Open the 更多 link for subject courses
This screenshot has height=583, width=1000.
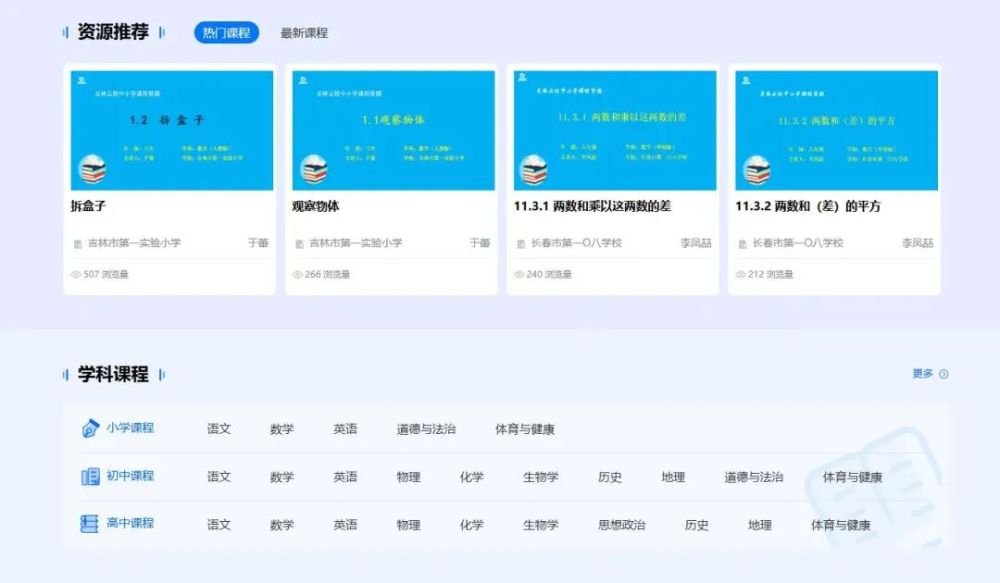pos(922,373)
